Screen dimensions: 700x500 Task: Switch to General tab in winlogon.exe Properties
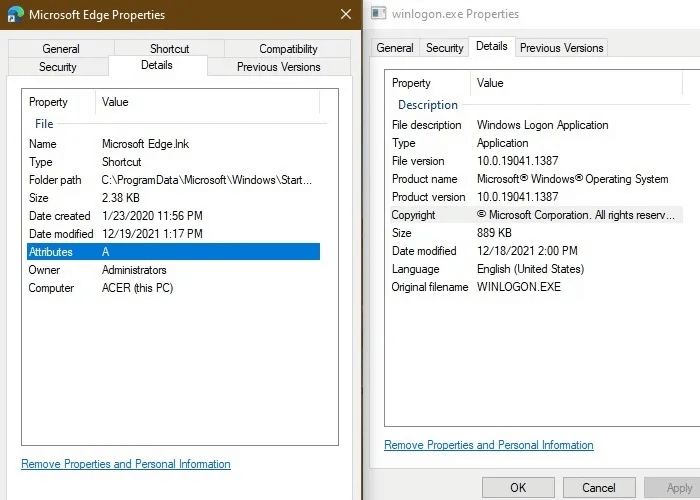coord(395,47)
